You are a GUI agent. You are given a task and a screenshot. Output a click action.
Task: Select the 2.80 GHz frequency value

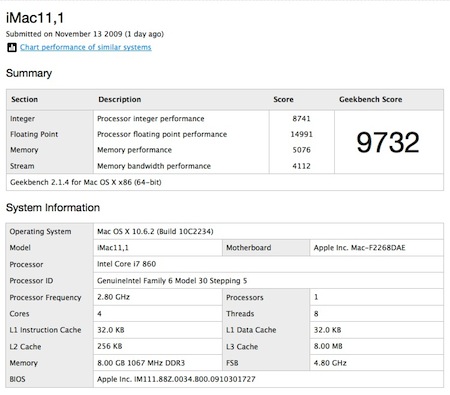tap(113, 297)
